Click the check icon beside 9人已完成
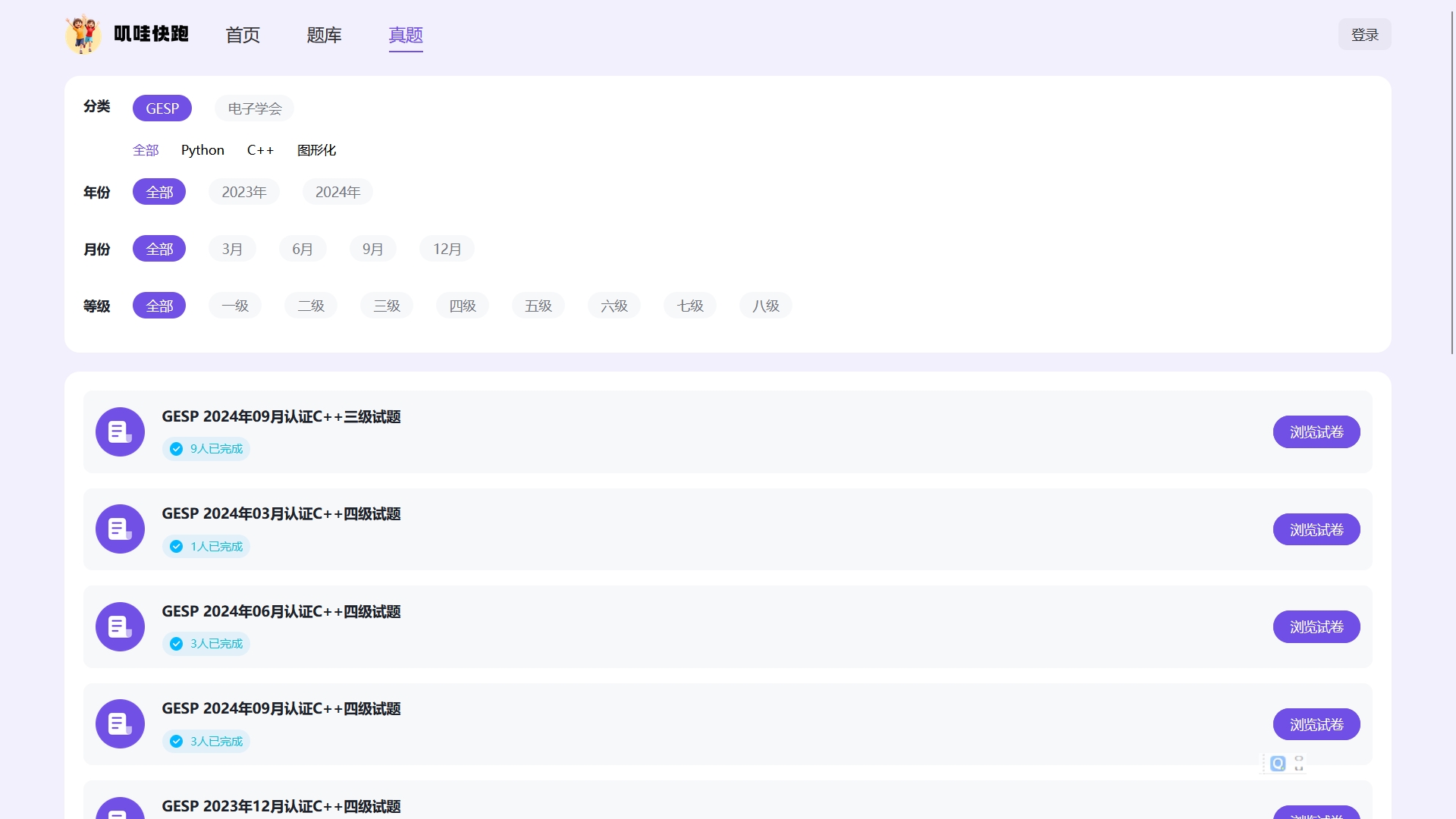This screenshot has width=1456, height=819. 176,449
